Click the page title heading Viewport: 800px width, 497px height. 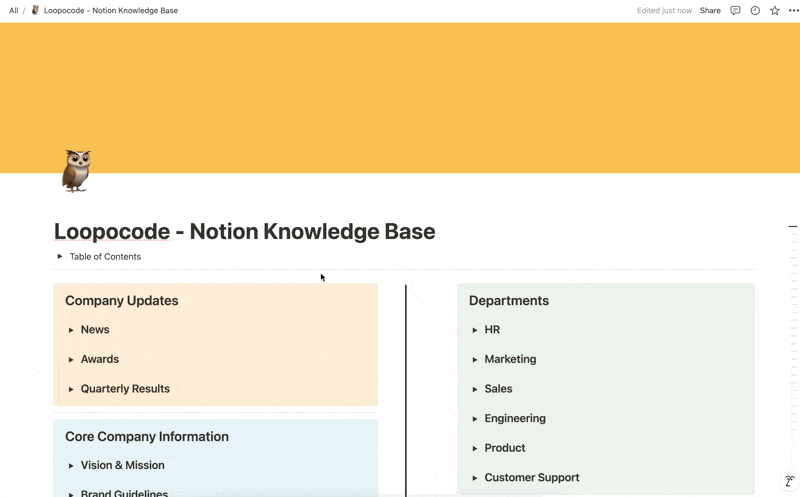[x=245, y=232]
